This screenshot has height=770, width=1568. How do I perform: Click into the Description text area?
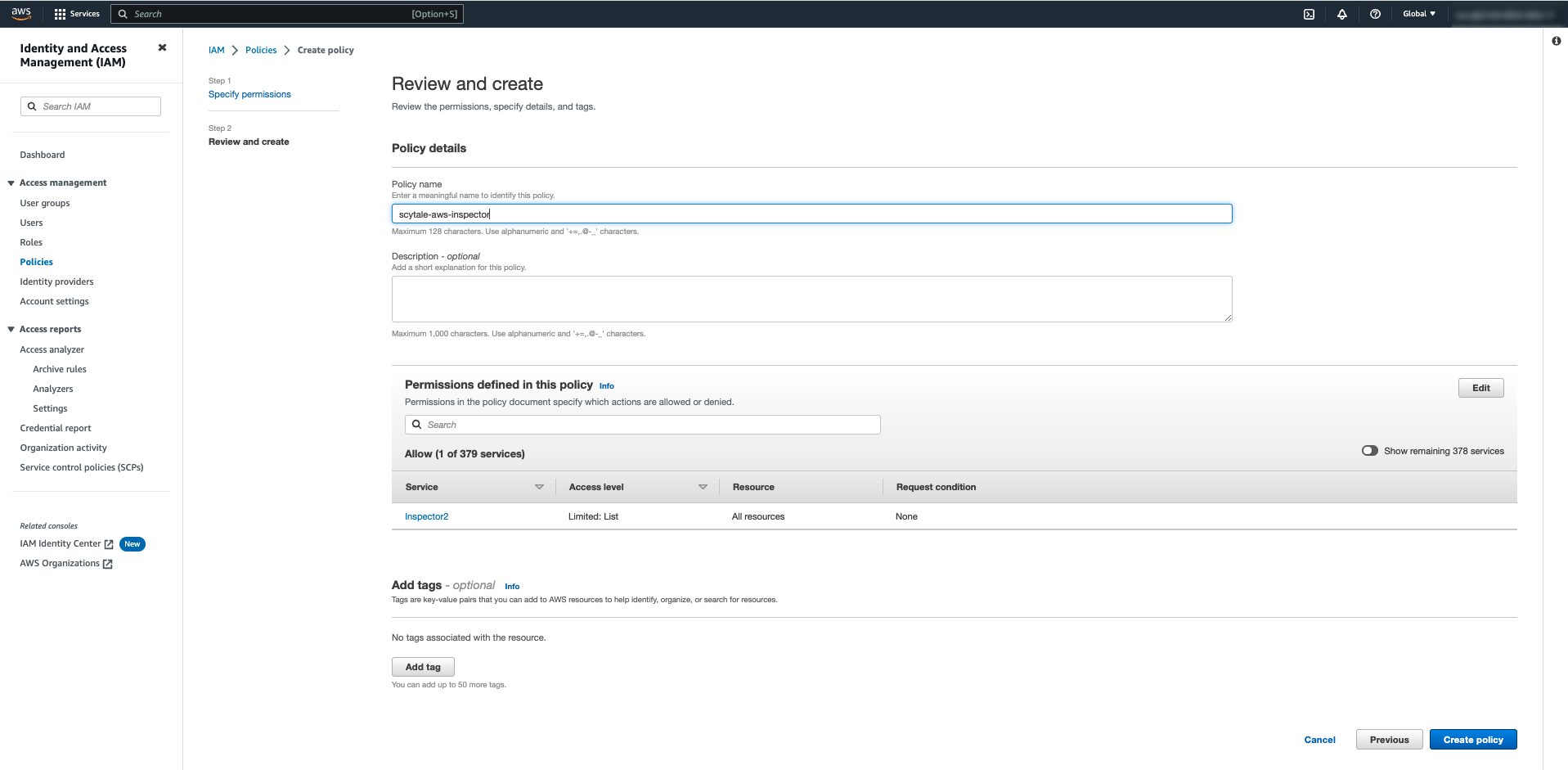pos(811,299)
